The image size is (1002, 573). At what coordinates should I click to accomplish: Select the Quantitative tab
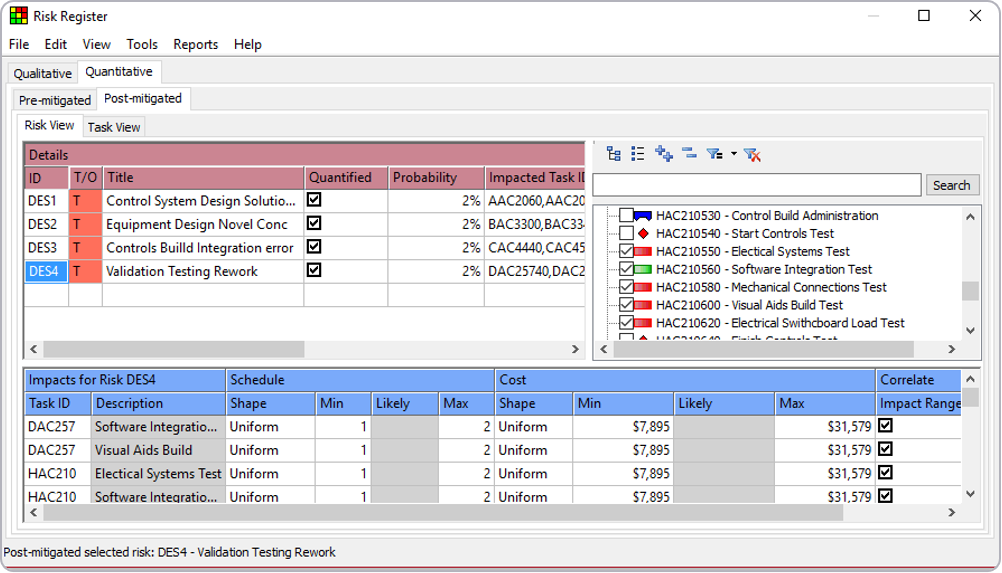click(x=119, y=72)
